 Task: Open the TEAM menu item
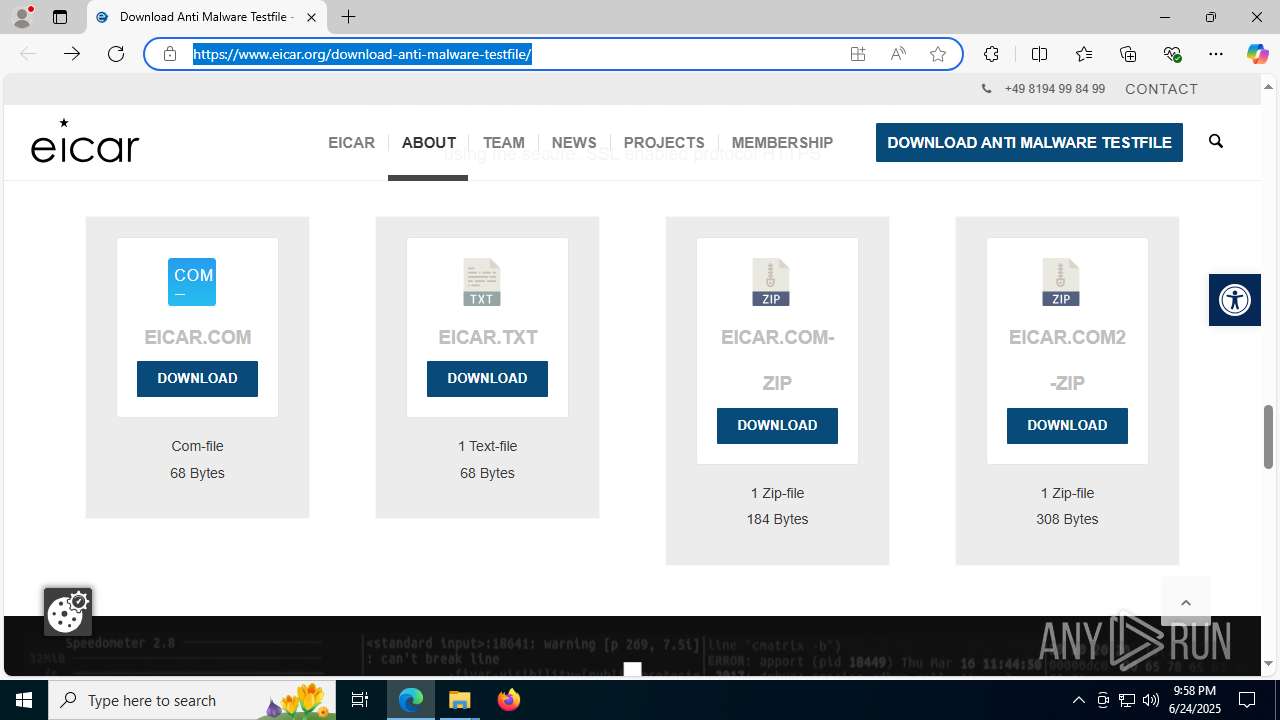pyautogui.click(x=503, y=142)
